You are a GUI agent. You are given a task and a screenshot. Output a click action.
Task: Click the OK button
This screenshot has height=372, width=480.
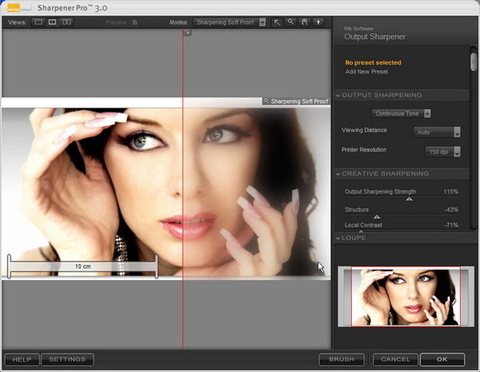coord(442,359)
